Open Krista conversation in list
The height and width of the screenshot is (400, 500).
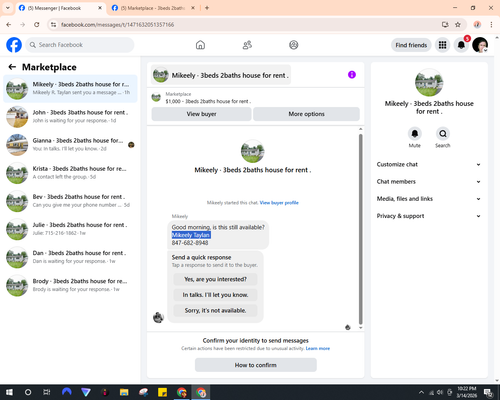[x=70, y=173]
